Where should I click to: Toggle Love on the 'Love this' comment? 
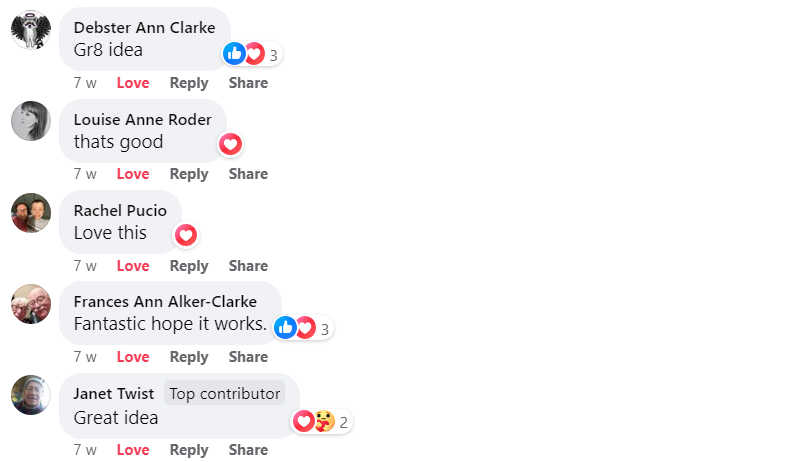click(133, 266)
